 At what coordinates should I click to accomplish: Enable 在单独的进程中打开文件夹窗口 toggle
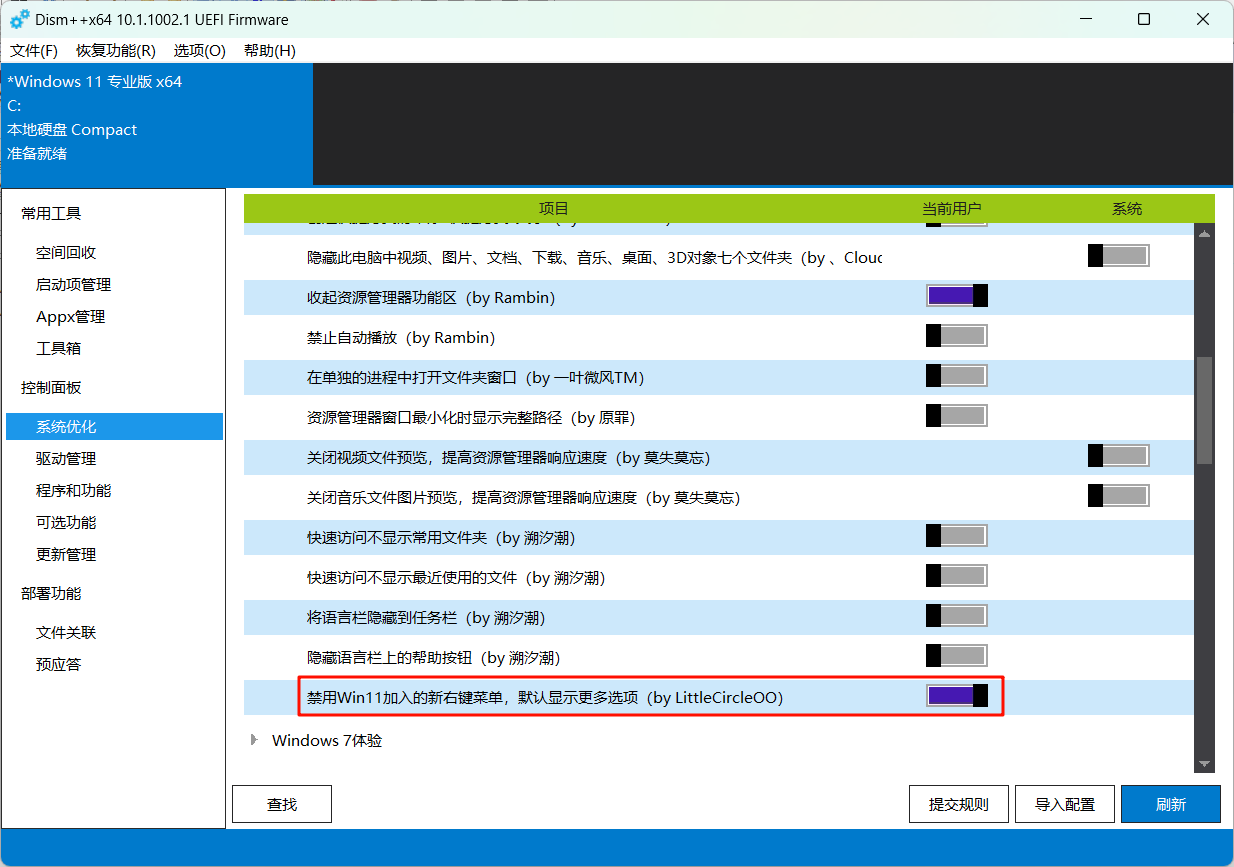[957, 376]
